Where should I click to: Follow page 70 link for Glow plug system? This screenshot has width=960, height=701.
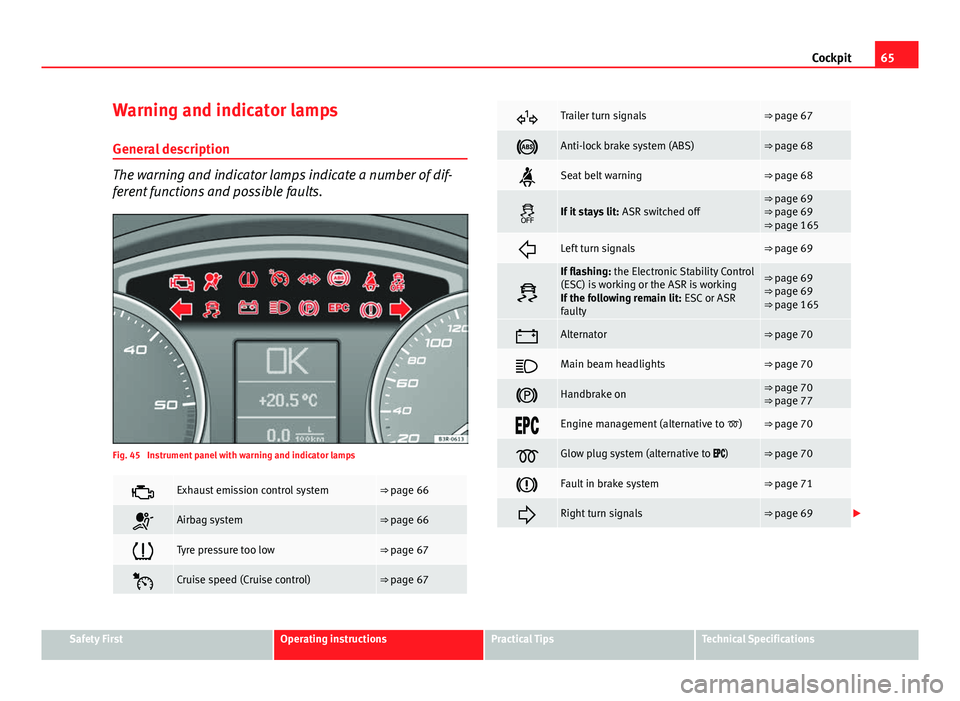(789, 454)
